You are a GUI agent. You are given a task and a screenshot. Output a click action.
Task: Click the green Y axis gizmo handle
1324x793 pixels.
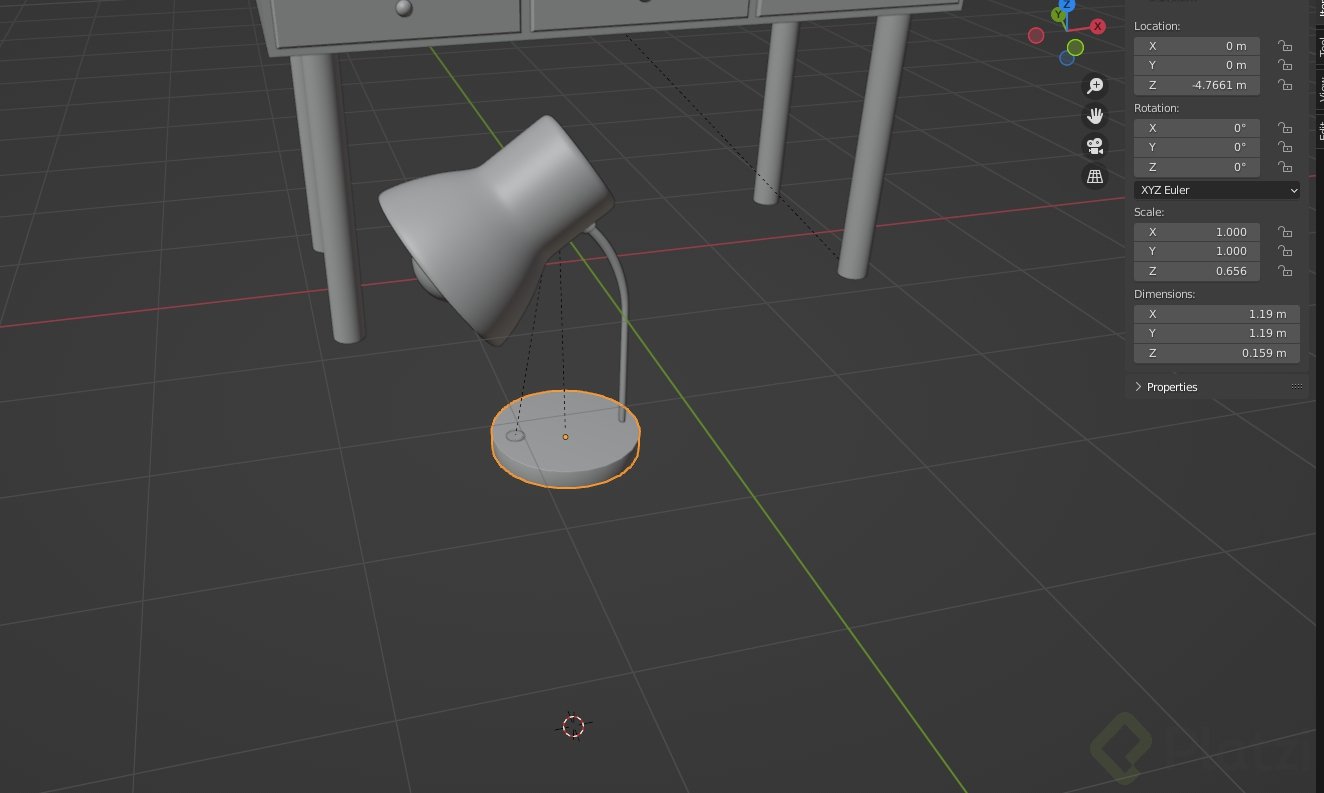(x=1058, y=15)
